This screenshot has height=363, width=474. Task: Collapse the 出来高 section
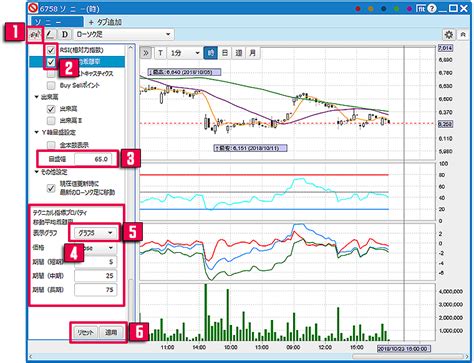click(x=37, y=97)
